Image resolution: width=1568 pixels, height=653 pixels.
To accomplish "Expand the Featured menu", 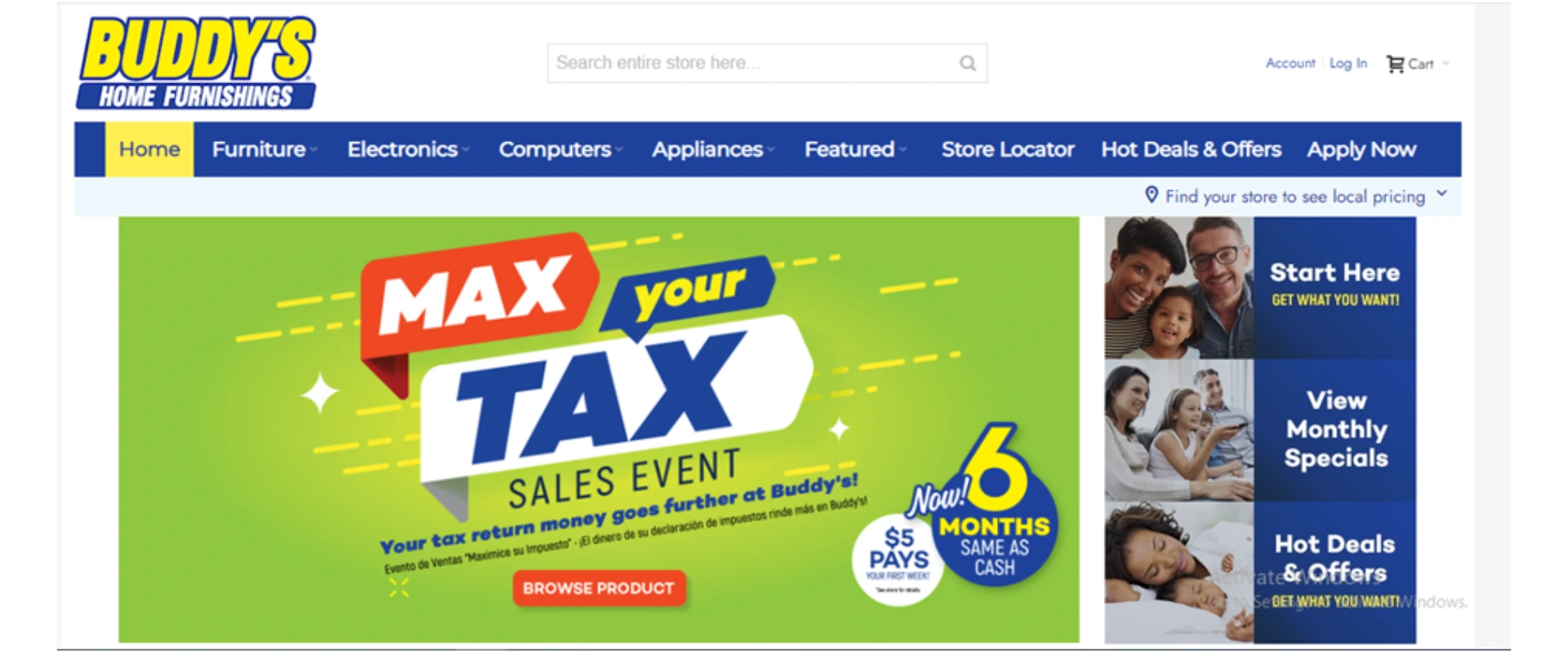I will 855,149.
